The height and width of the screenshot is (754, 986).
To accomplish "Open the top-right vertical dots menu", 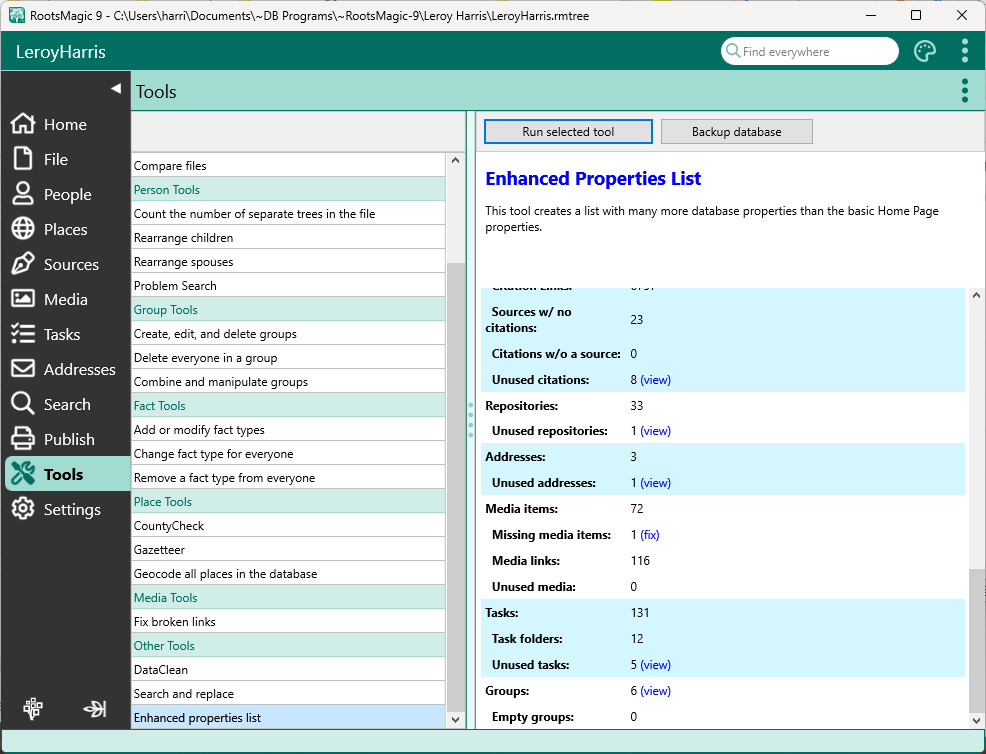I will click(964, 51).
